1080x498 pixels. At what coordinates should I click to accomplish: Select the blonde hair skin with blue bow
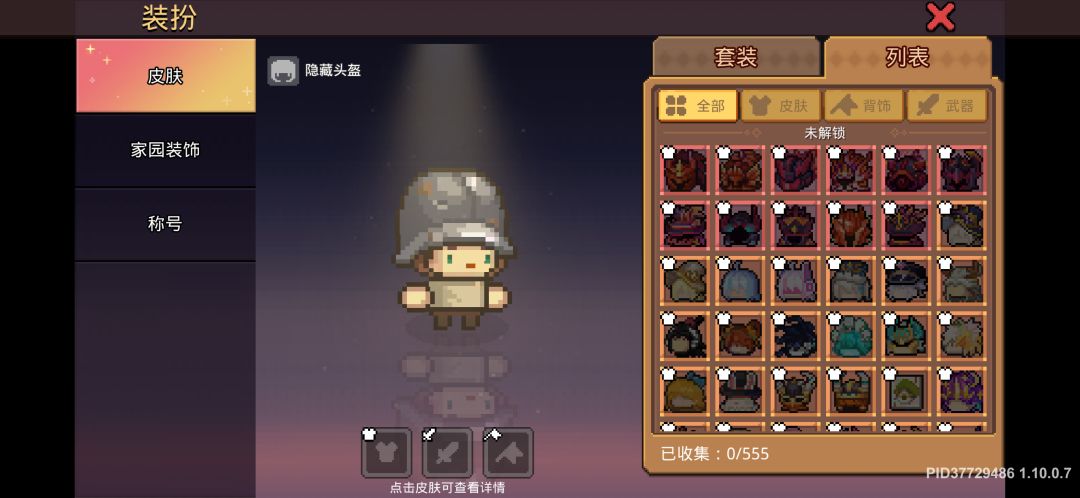[685, 391]
